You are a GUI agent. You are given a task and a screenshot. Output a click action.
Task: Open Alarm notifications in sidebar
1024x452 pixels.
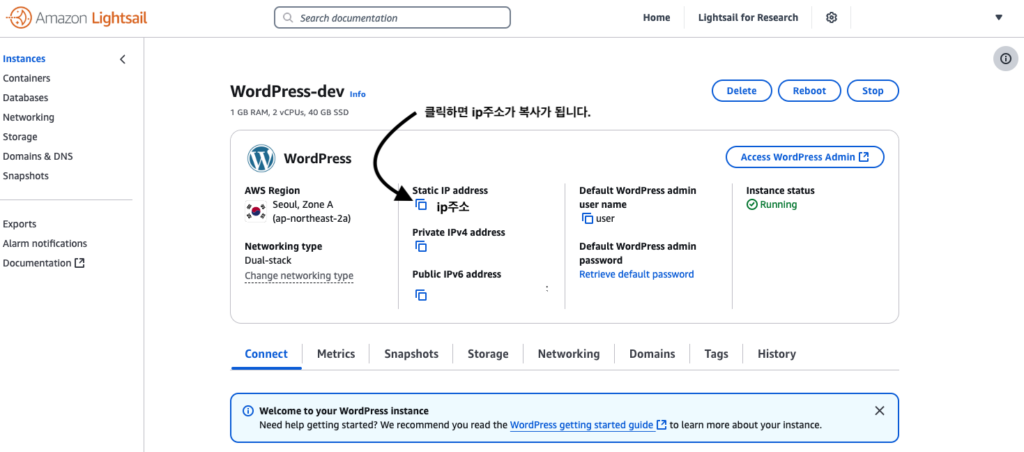click(x=45, y=244)
